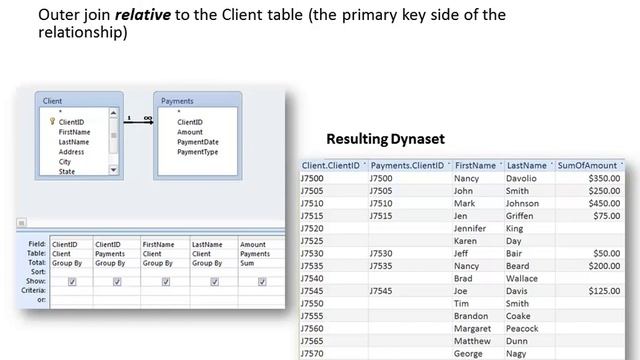The width and height of the screenshot is (640, 360).
Task: Click the Criteria cell under Client ClientID
Action: (x=71, y=290)
